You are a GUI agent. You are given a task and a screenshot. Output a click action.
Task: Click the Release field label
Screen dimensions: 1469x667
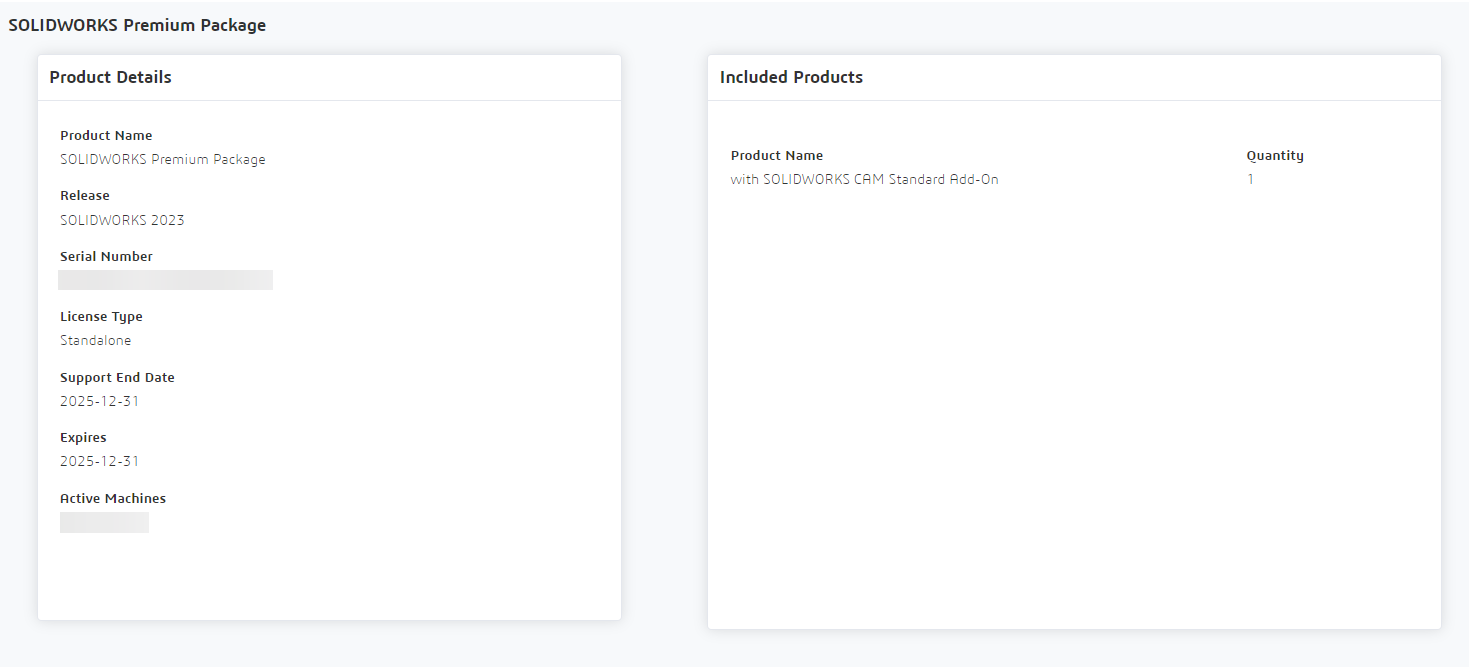[x=85, y=196]
